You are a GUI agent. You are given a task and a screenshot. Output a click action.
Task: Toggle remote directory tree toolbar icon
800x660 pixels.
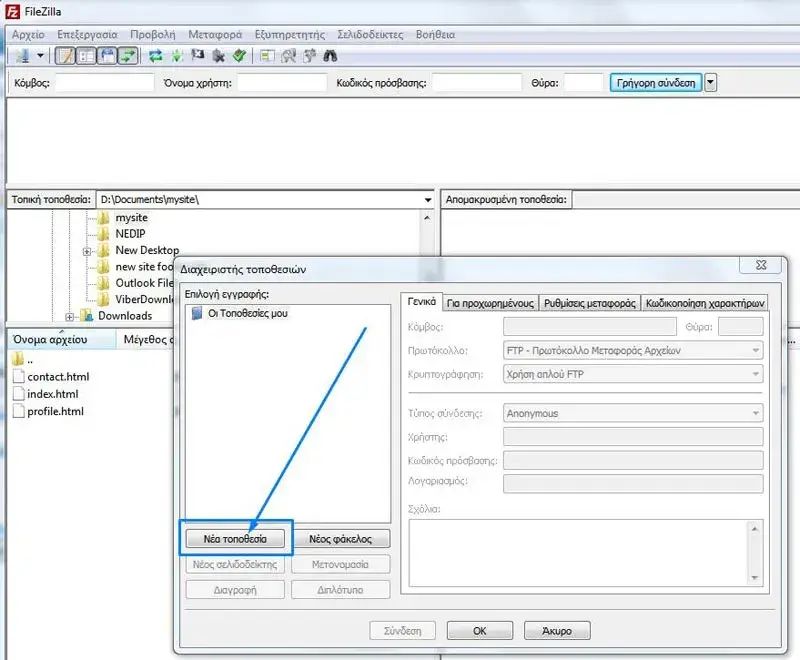click(107, 56)
